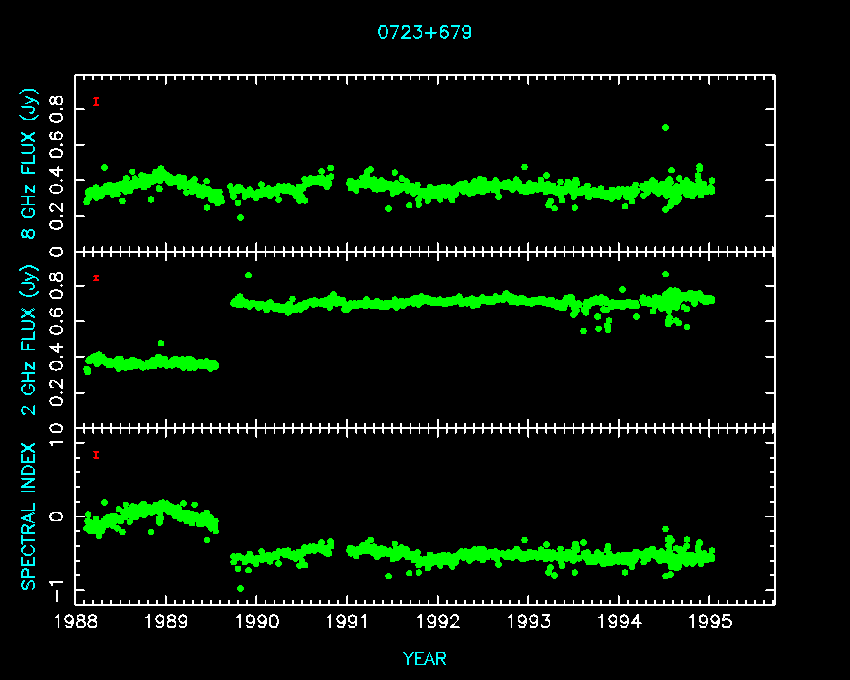The image size is (850, 680).
Task: Select the lowest 8 GHz point near 1990
Action: (240, 217)
